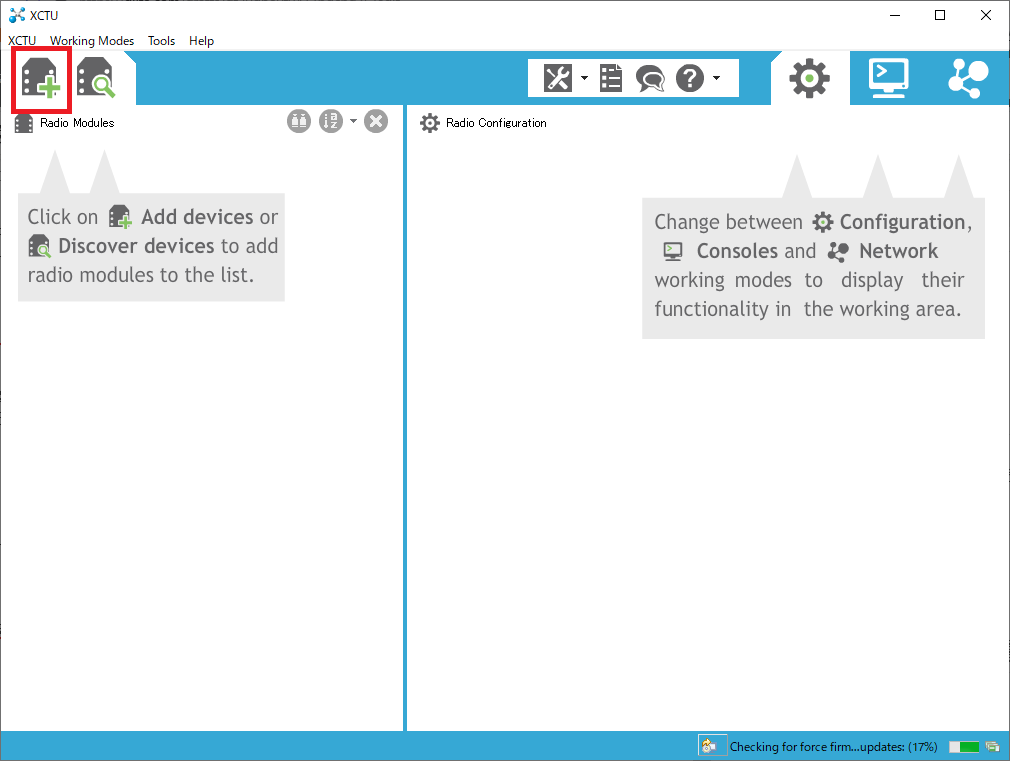Open the Tools wrench toolbar icon
The image size is (1010, 761).
558,78
